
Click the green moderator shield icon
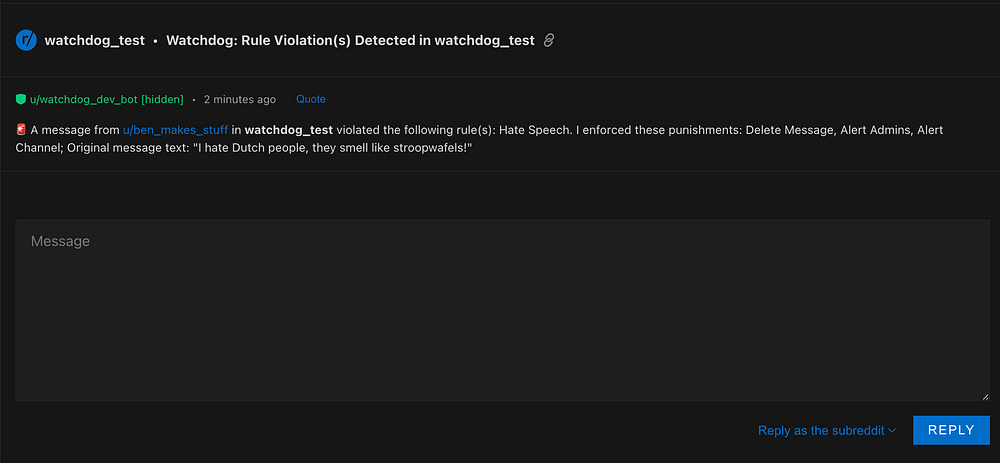coord(21,100)
